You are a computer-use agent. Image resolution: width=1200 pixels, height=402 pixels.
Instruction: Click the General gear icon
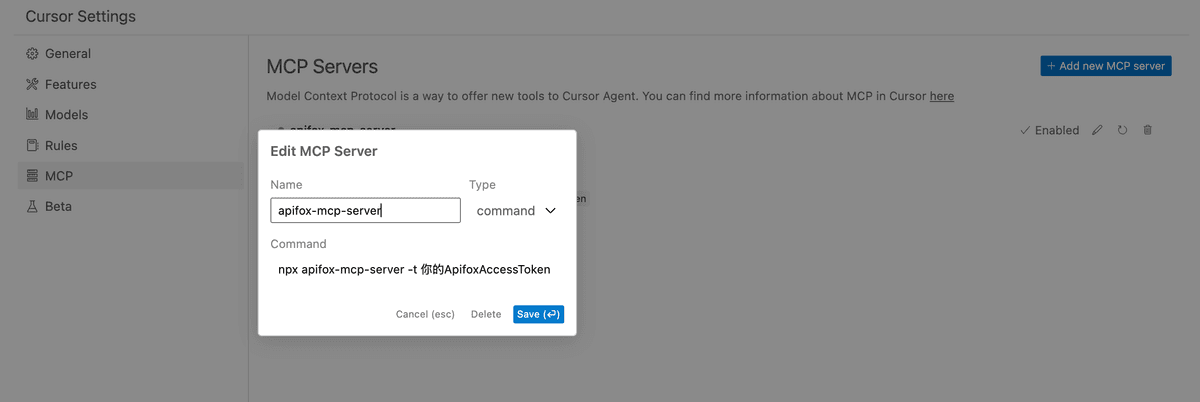coord(32,54)
